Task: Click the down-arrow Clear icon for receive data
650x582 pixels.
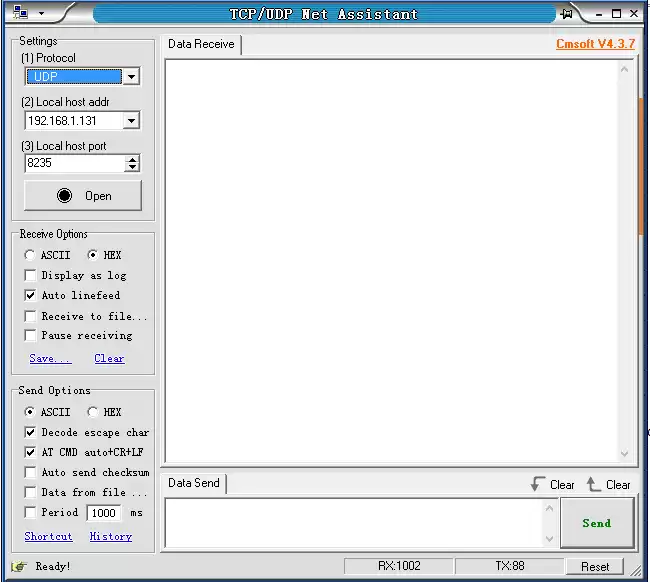Action: pyautogui.click(x=538, y=484)
